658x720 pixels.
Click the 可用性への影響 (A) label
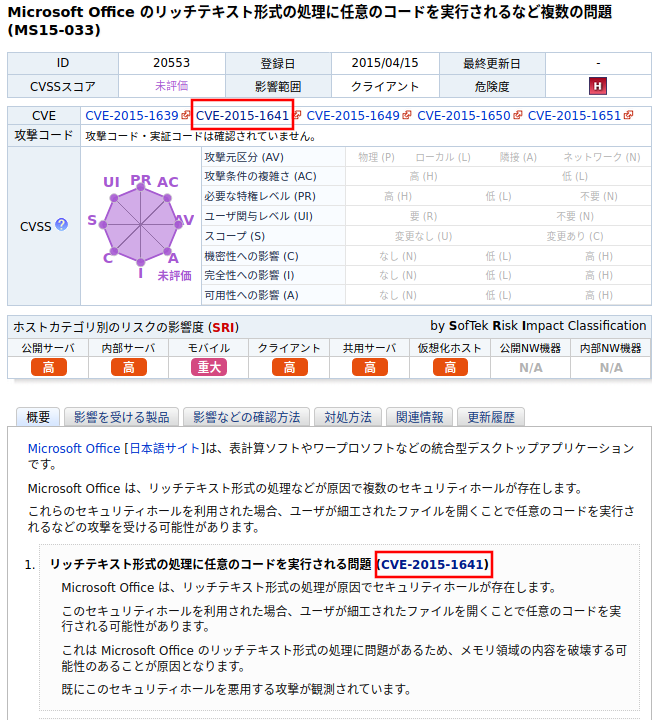(252, 295)
